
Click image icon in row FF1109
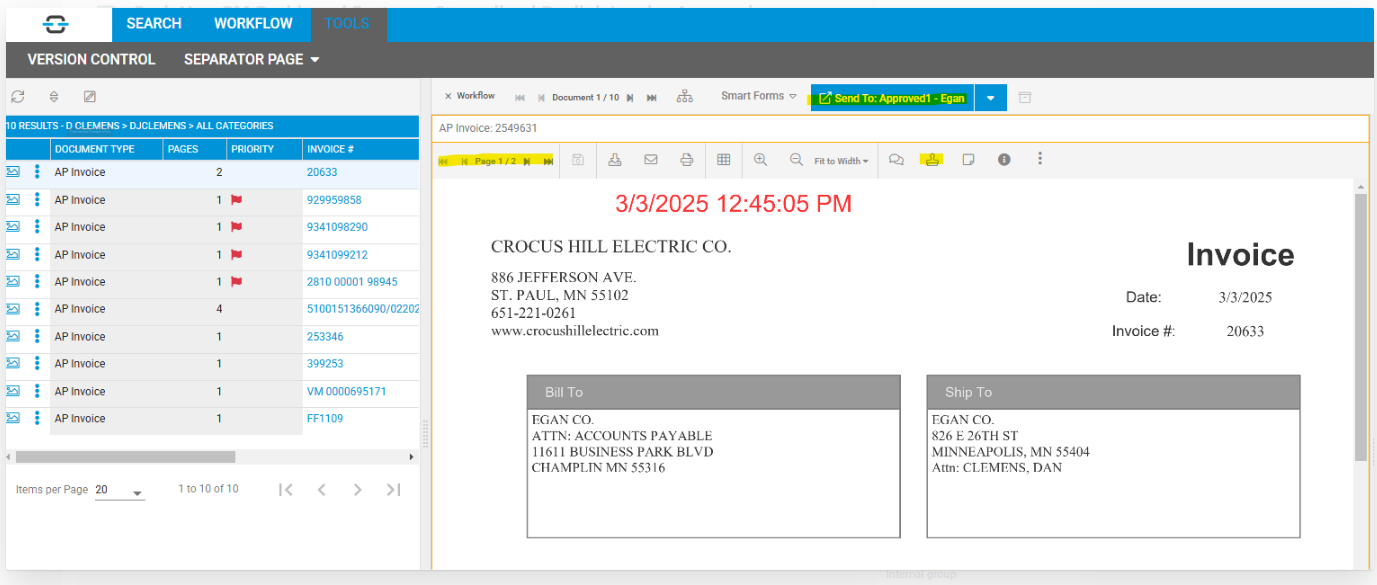coord(13,418)
